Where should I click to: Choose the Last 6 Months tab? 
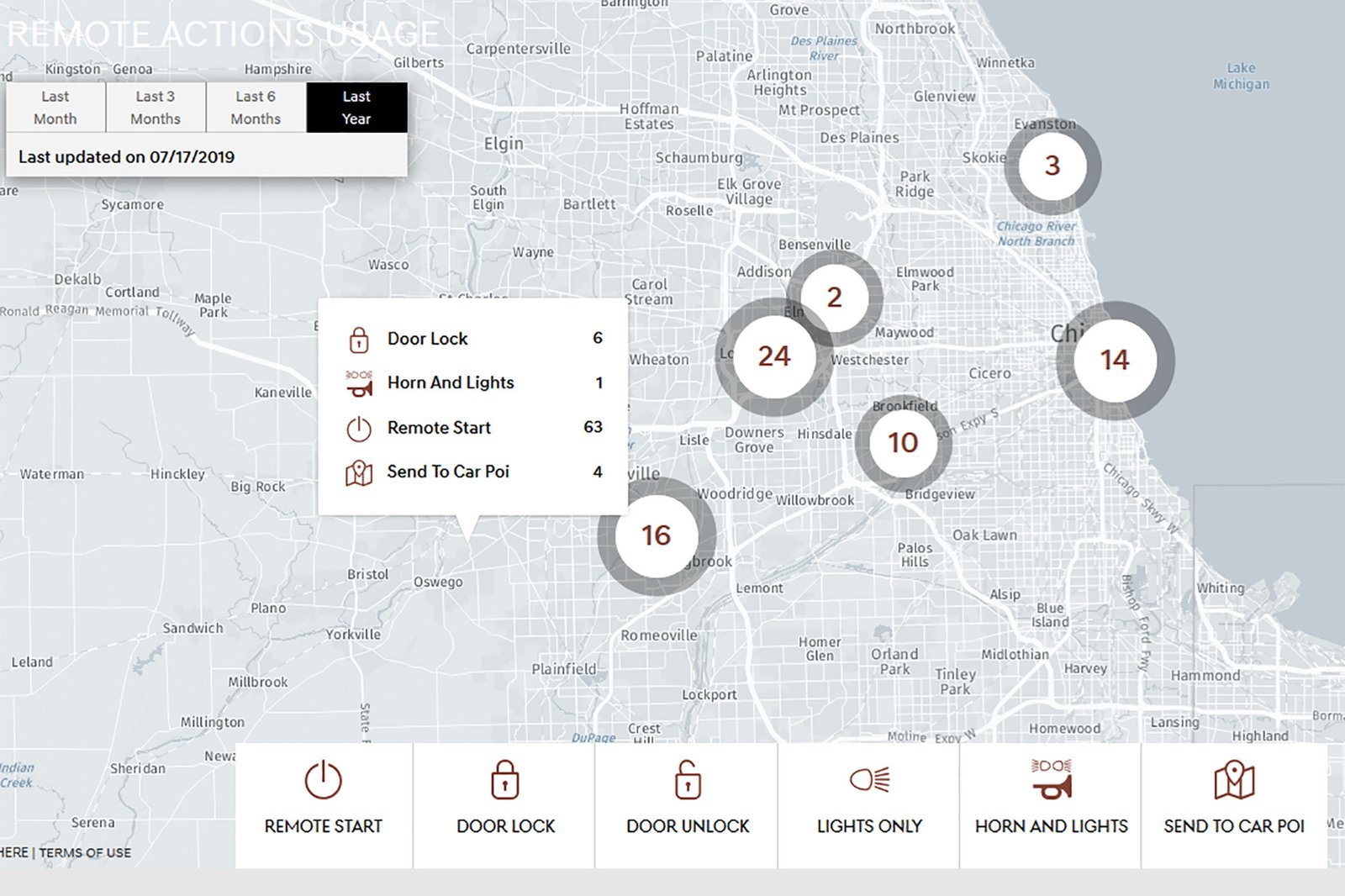click(256, 108)
